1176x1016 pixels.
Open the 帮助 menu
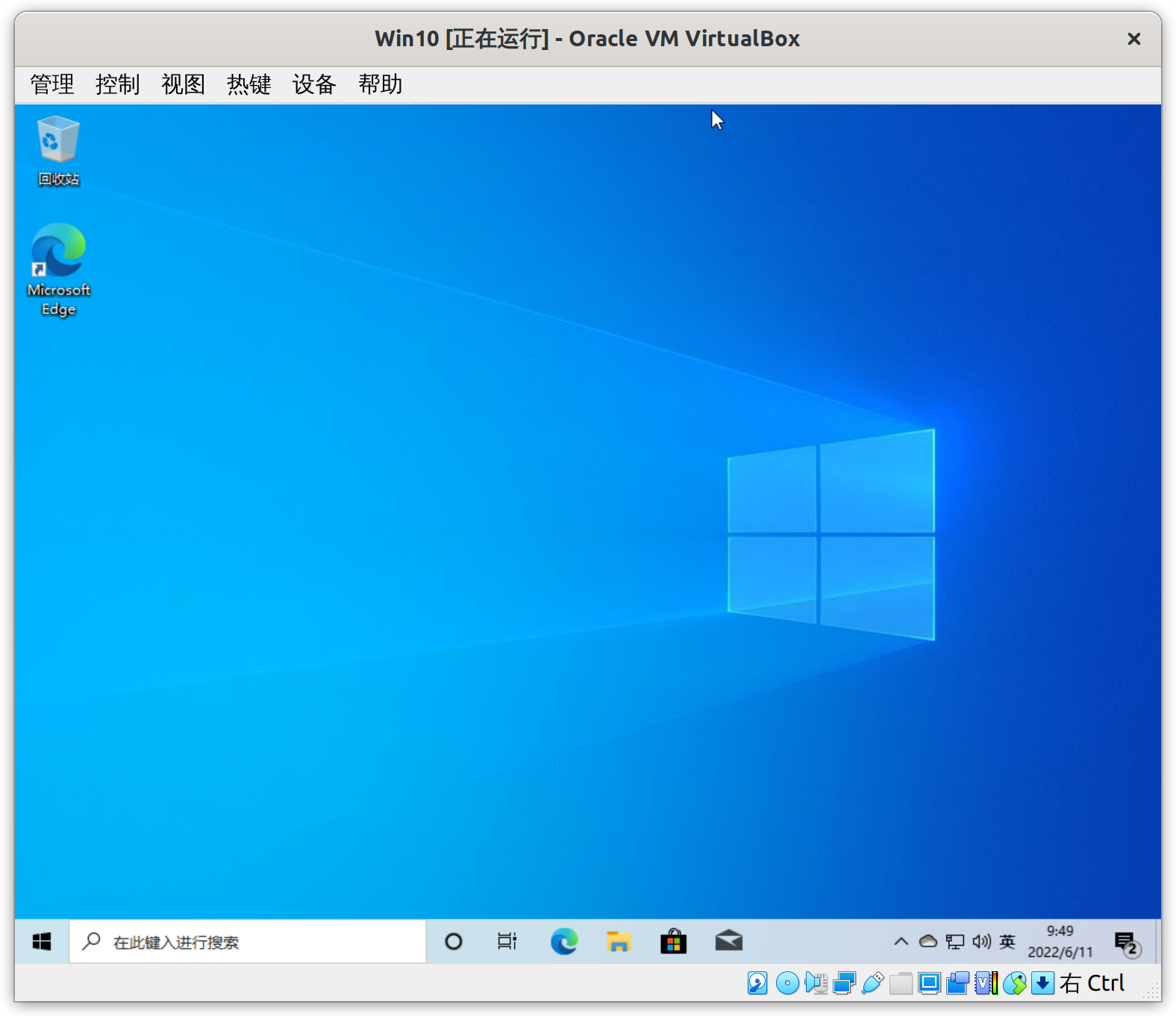tap(381, 84)
